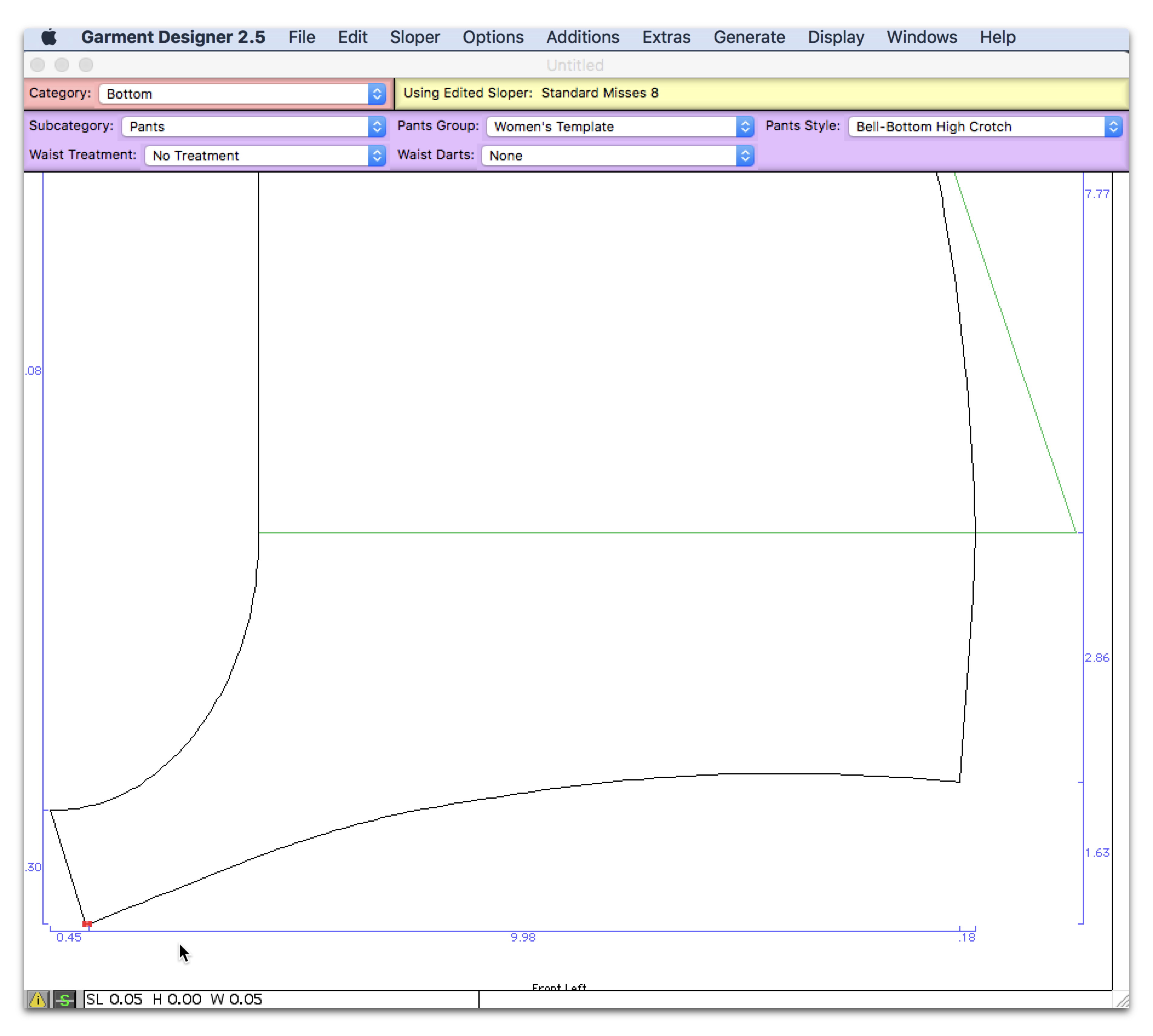Expand the Category dropdown showing Bottom
Screen dimensions: 1153x1036
pos(243,94)
